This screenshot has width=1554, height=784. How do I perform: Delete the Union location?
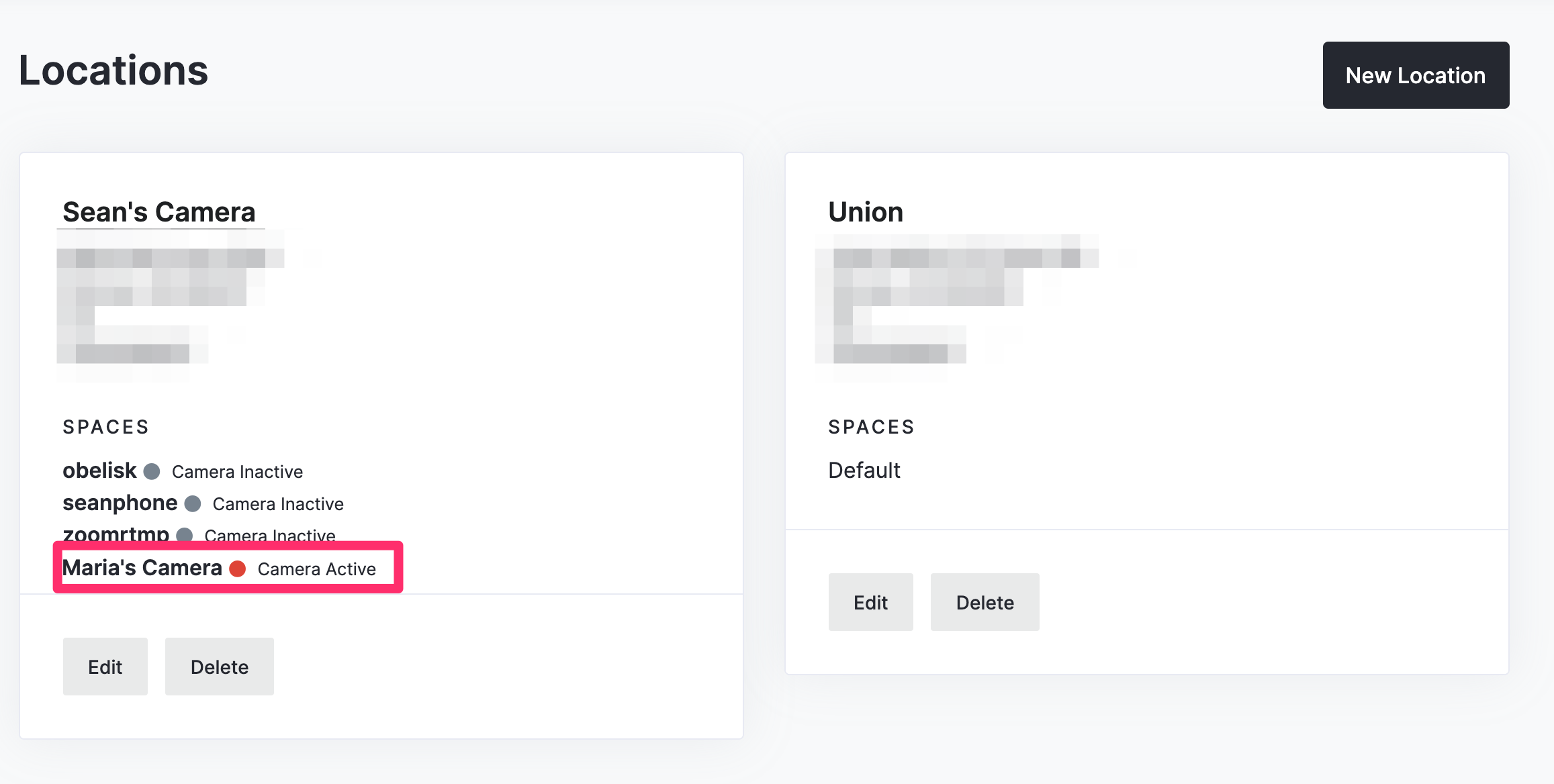point(985,602)
